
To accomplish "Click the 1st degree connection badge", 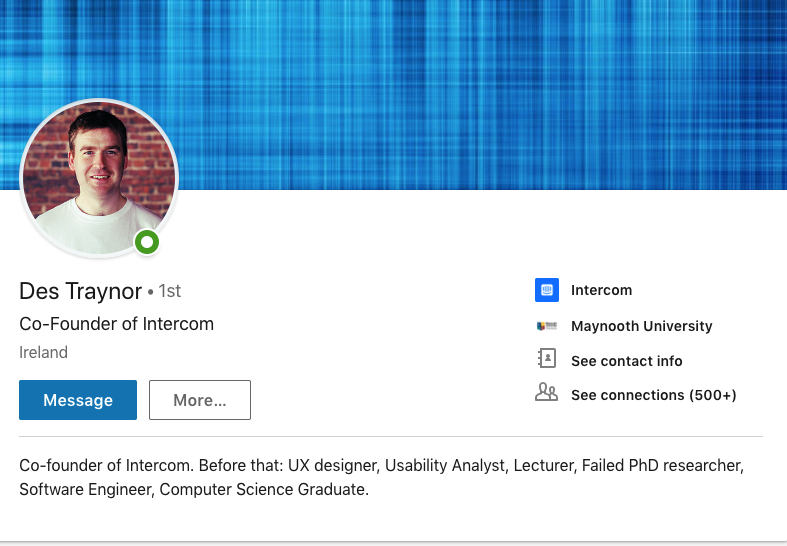I will (x=170, y=291).
